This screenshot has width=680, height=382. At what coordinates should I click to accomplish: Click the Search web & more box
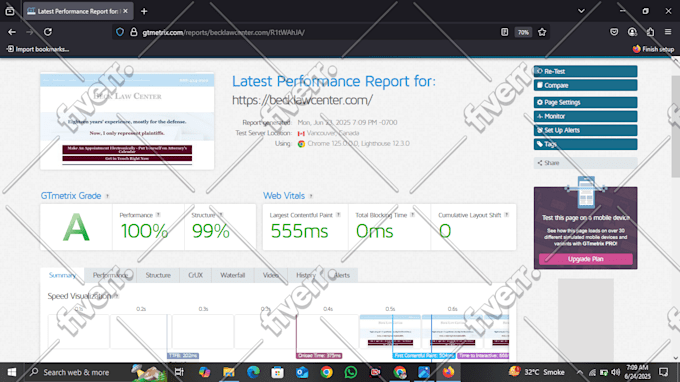click(76, 372)
